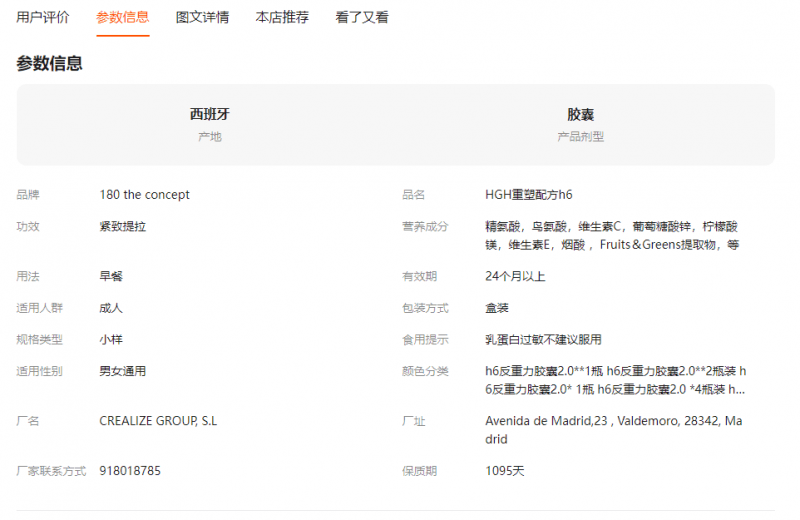
Task: Click the manufacturer name CREALIZE GROUP, S.L
Action: (x=158, y=421)
